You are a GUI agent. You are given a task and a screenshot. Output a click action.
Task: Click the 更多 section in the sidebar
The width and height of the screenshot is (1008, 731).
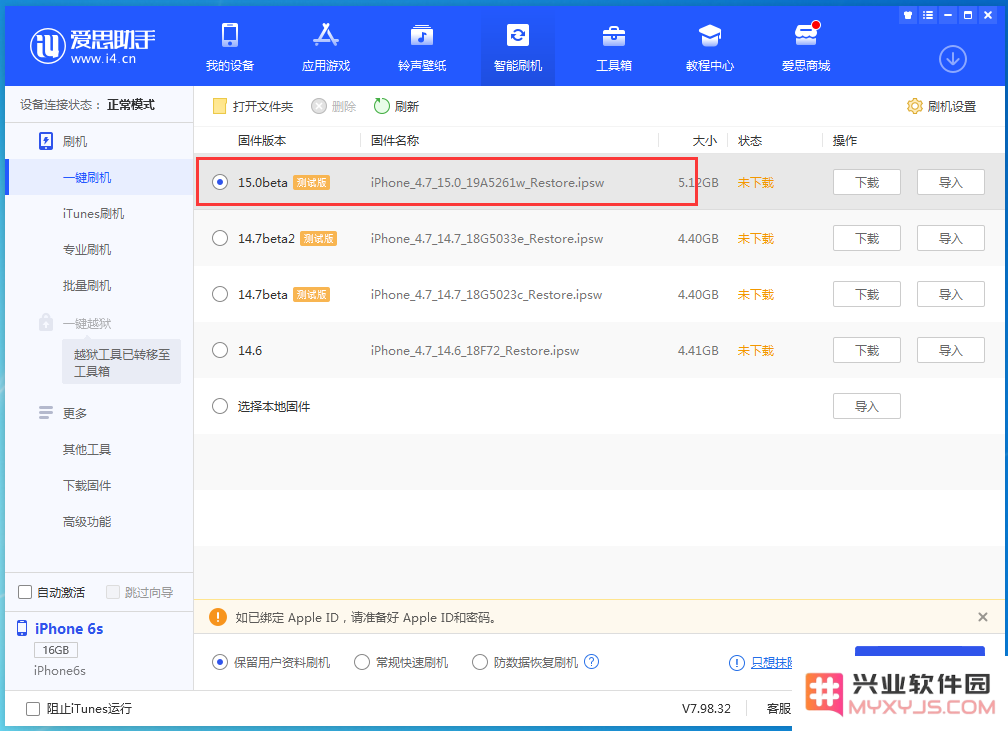(63, 413)
